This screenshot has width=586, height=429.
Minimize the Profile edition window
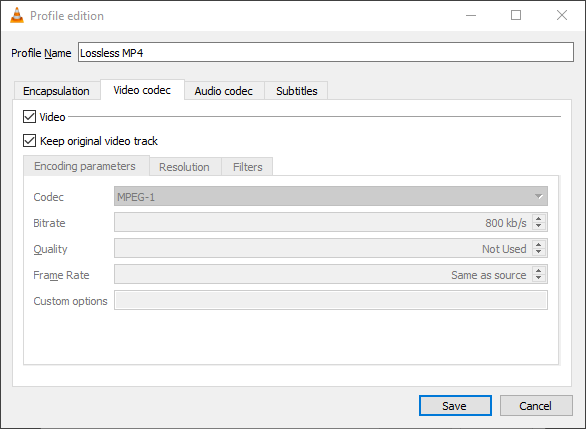pos(471,15)
